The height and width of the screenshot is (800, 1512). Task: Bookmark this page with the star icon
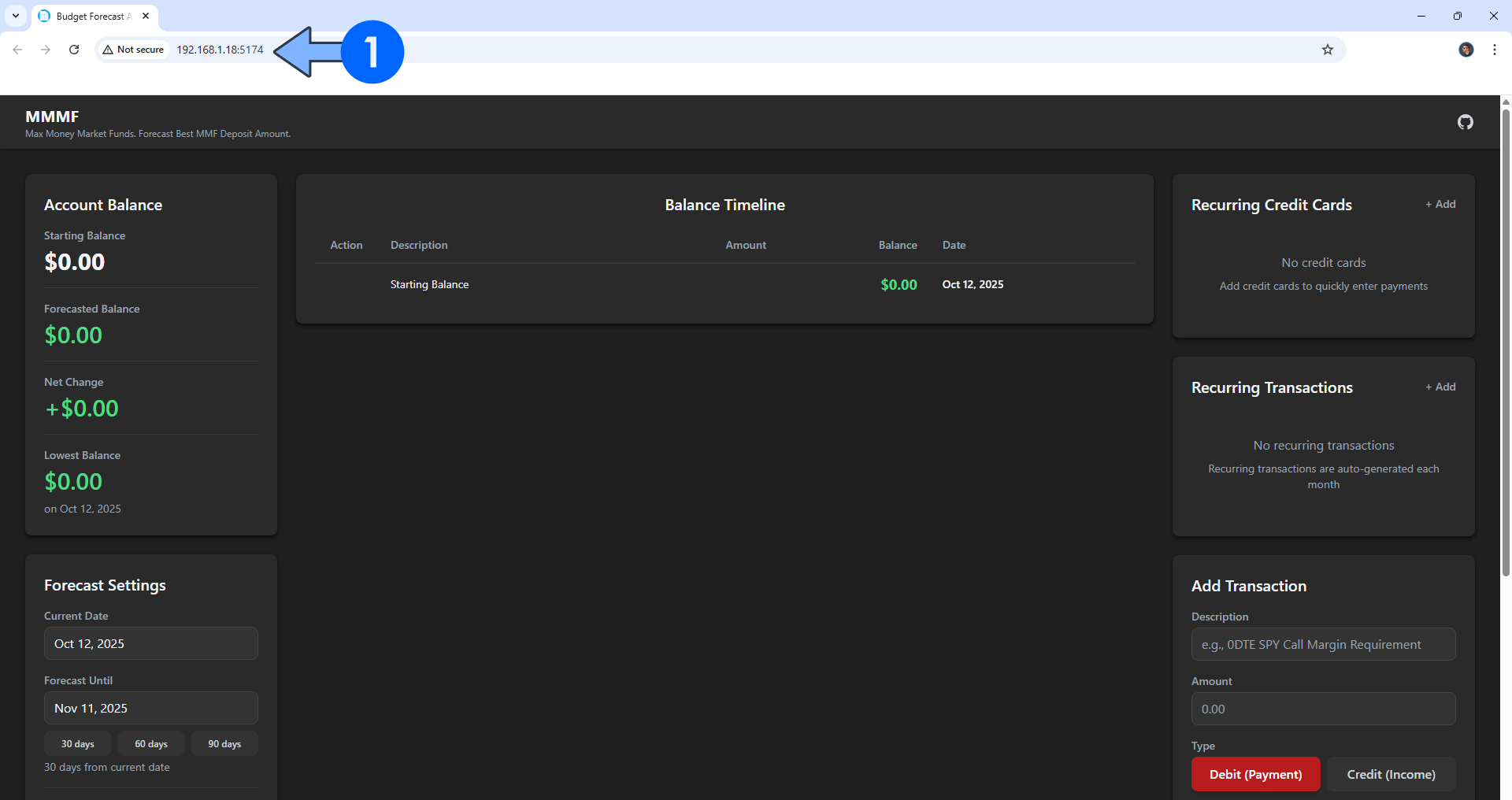pyautogui.click(x=1328, y=50)
